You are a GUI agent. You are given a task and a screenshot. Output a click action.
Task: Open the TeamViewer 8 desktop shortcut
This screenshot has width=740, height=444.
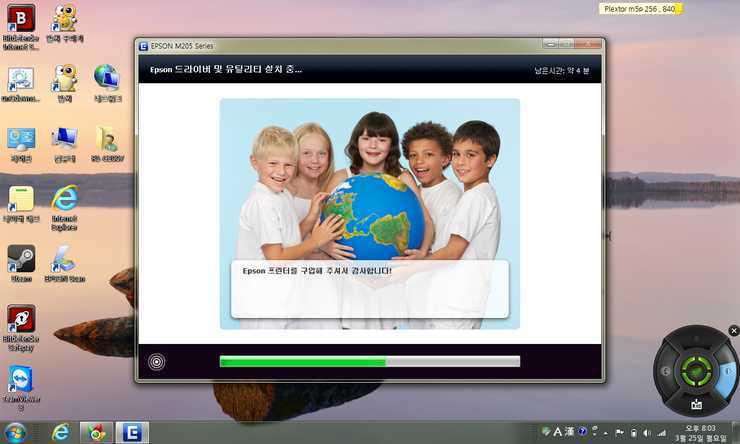tap(21, 382)
